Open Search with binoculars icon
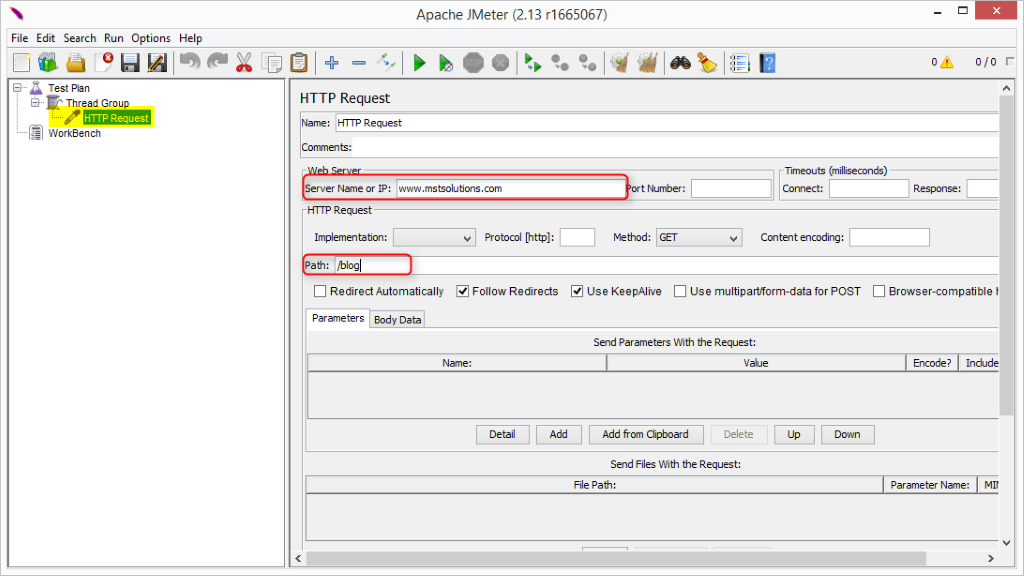The width and height of the screenshot is (1024, 576). pos(680,63)
